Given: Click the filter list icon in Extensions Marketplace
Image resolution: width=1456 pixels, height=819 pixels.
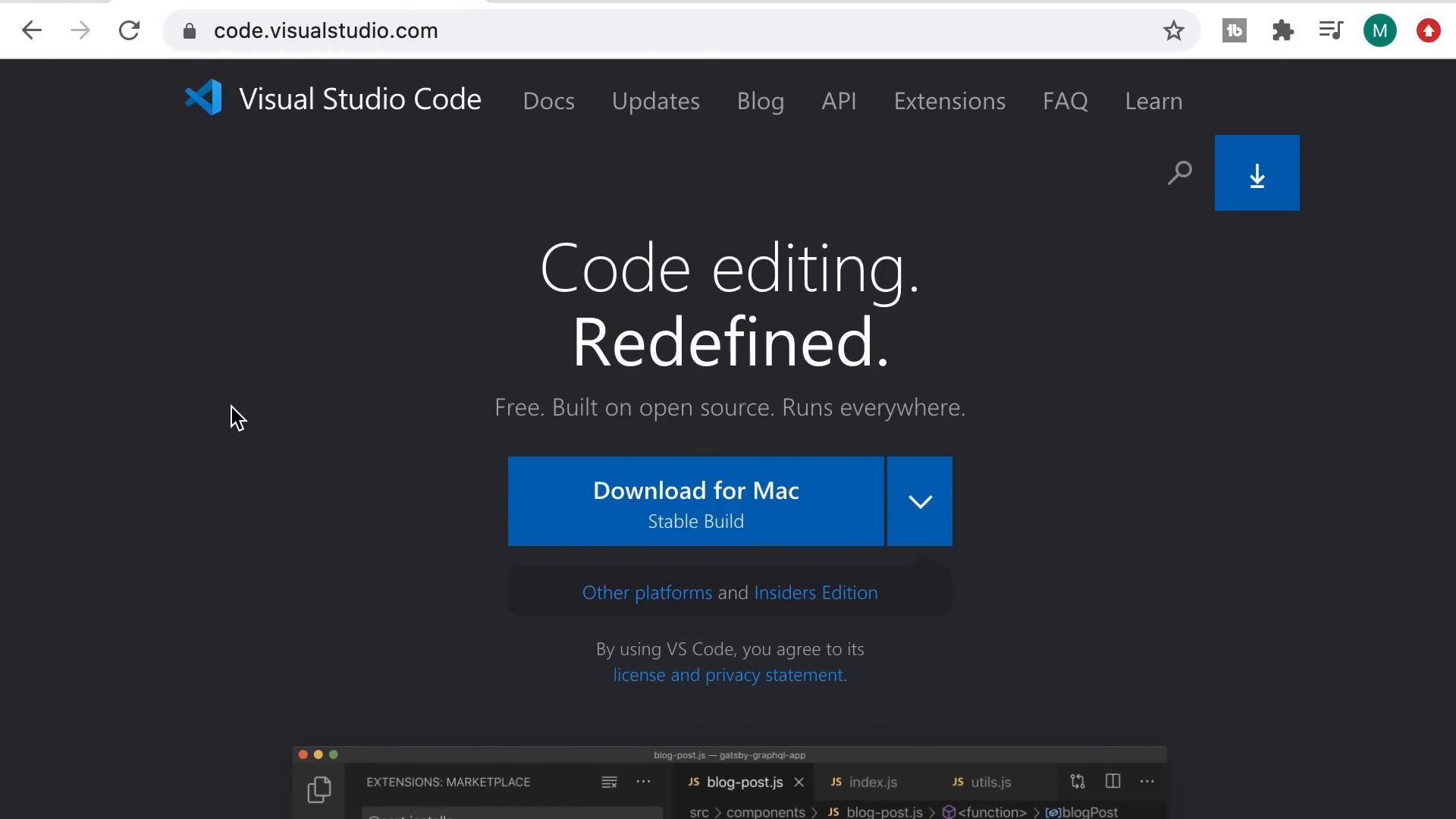Looking at the screenshot, I should pos(609,782).
